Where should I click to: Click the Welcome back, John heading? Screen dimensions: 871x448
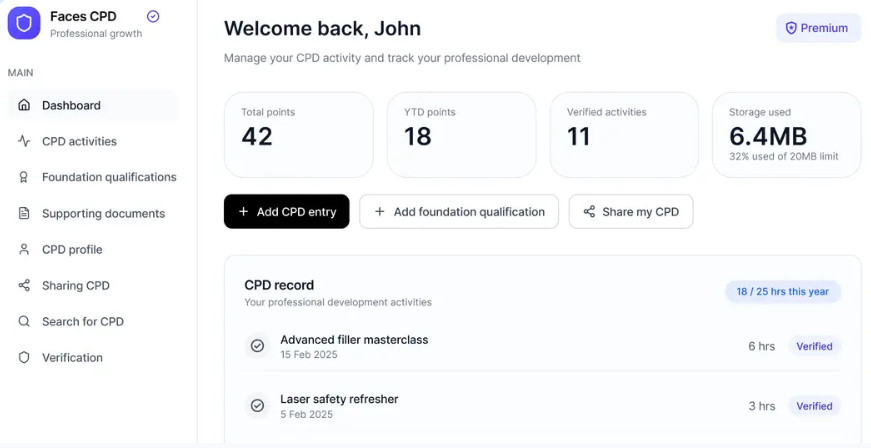(322, 28)
